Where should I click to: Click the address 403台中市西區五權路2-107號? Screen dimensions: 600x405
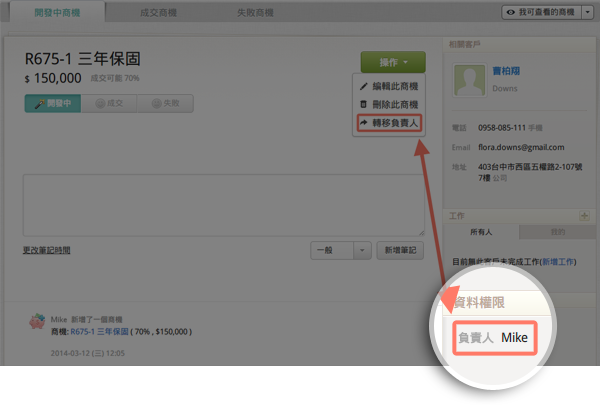click(530, 167)
